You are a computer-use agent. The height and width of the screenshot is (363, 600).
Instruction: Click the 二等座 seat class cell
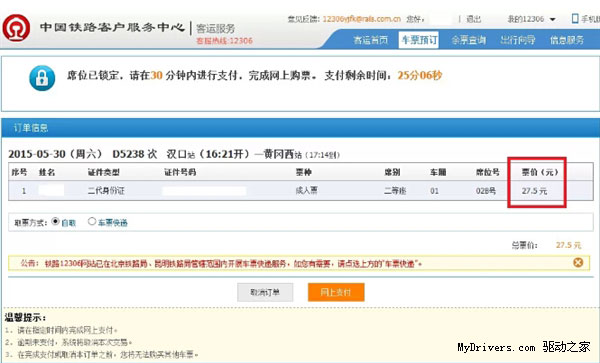395,190
